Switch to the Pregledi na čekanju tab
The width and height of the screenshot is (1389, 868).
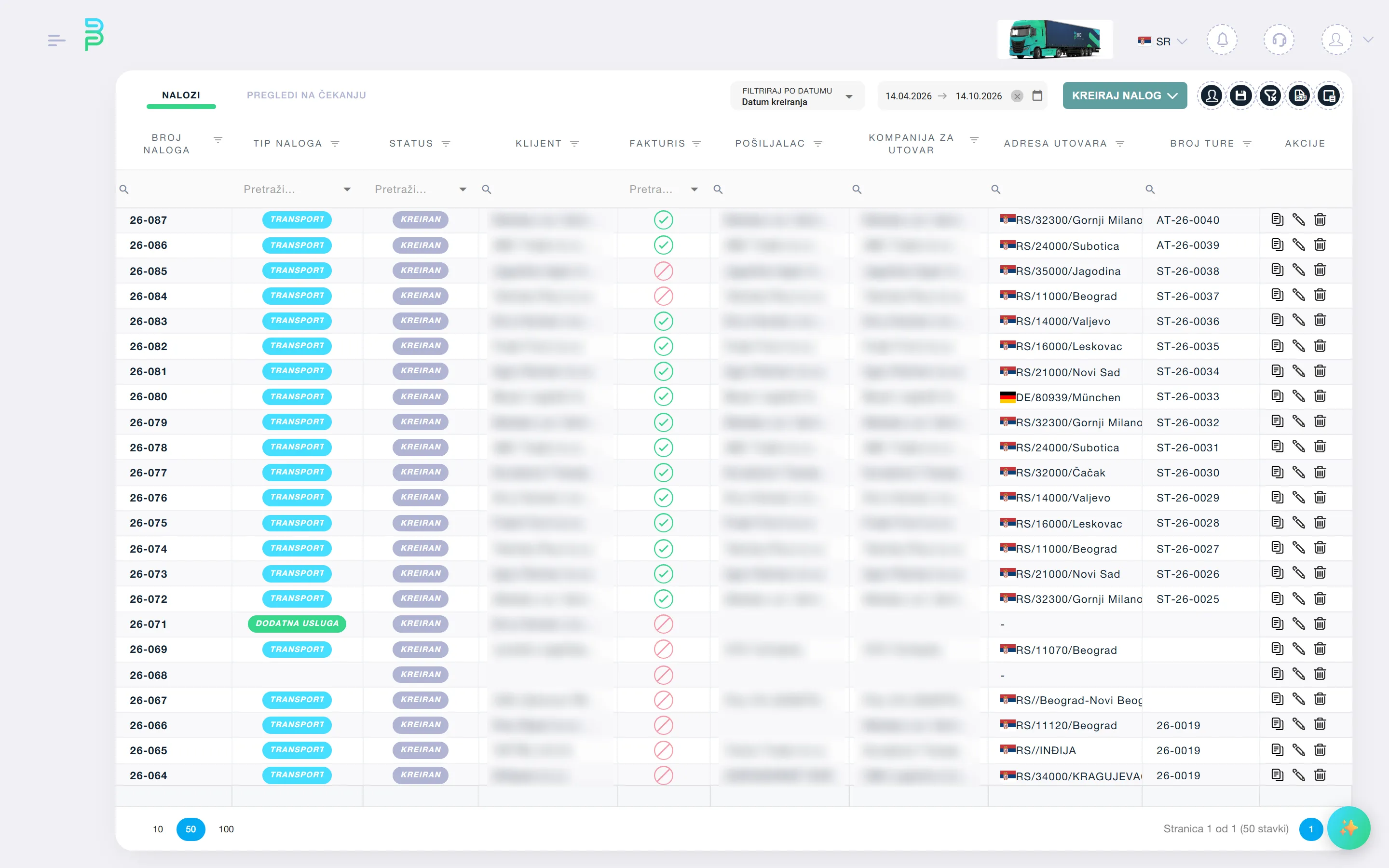coord(307,95)
